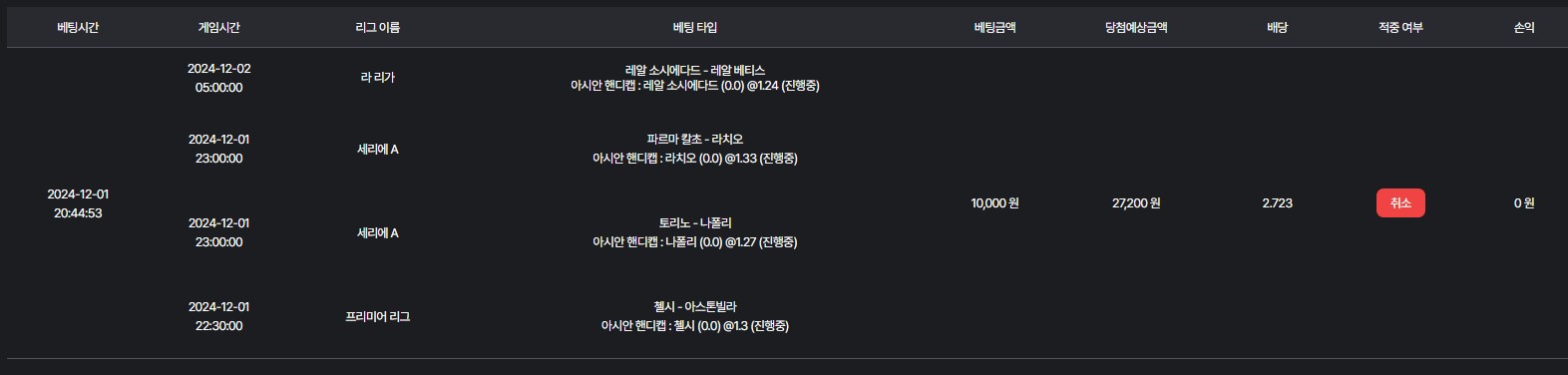Viewport: 1568px width, 375px height.
Task: Select the 손익 column header
Action: [1524, 28]
